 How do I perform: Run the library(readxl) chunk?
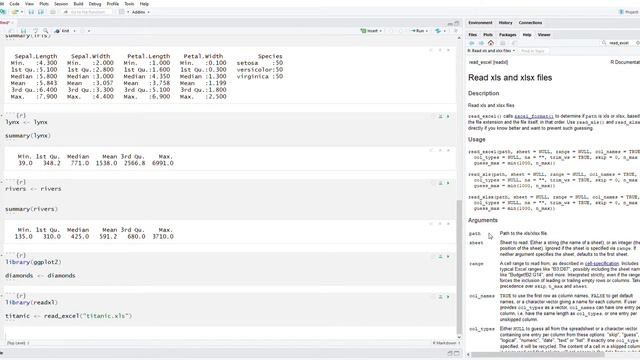click(448, 297)
